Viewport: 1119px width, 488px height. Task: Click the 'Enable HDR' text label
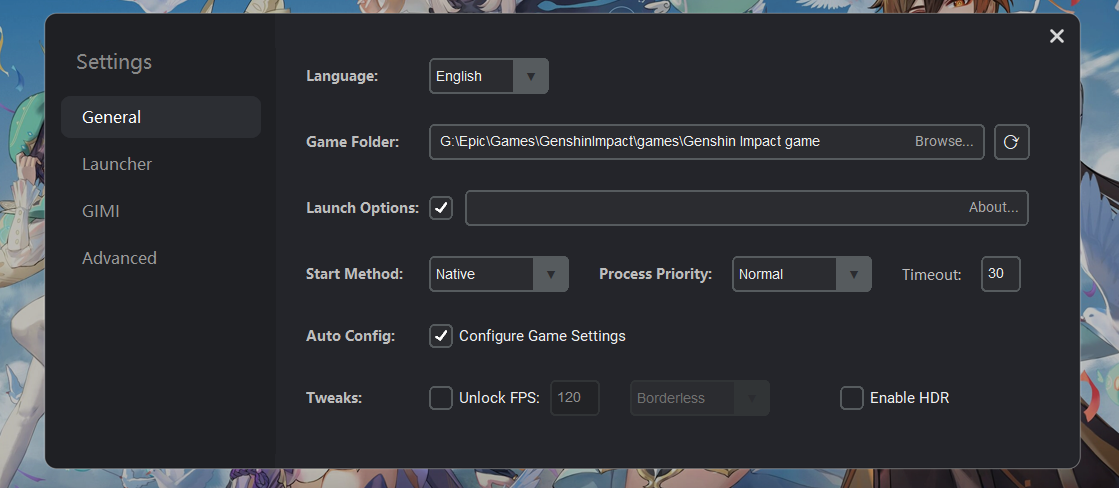909,398
